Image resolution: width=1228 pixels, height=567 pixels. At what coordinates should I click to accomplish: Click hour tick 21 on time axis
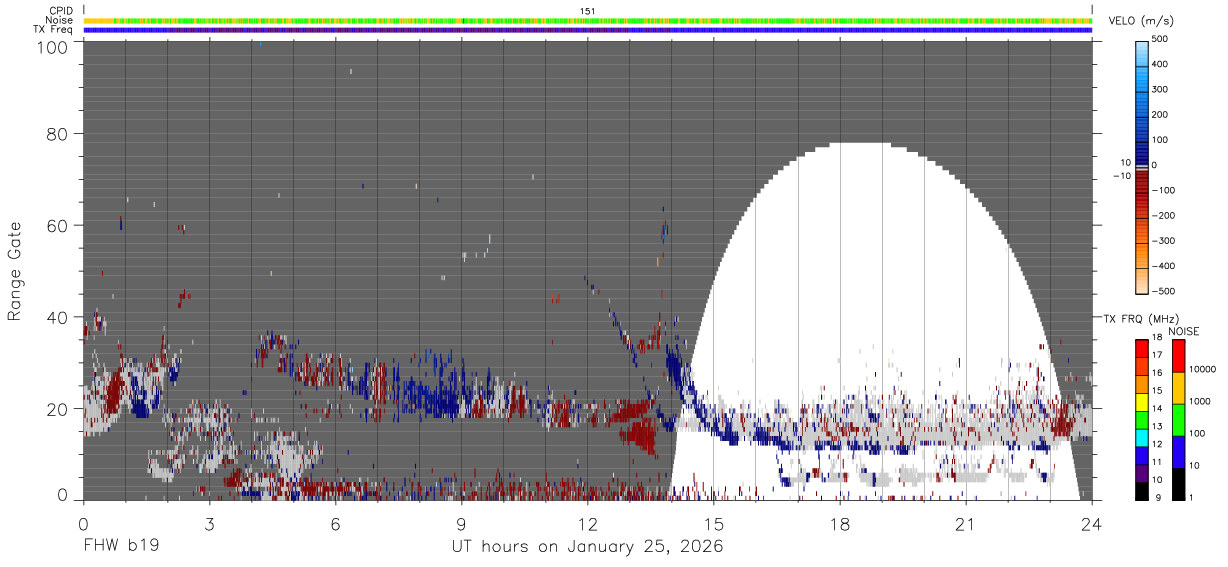point(966,524)
